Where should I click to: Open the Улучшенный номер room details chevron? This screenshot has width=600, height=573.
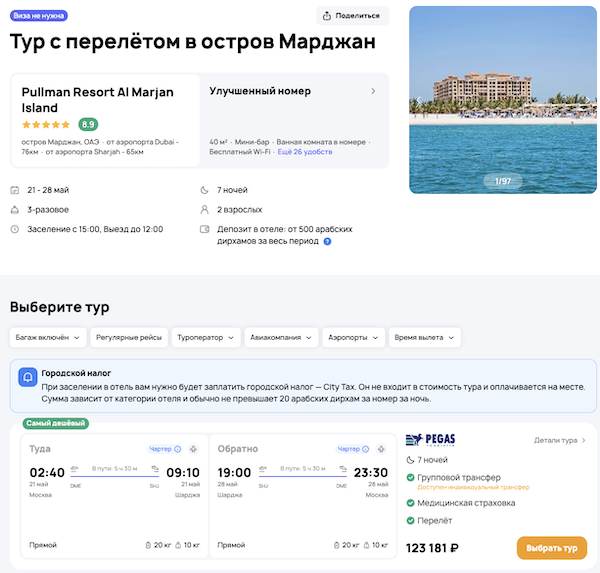pyautogui.click(x=373, y=91)
